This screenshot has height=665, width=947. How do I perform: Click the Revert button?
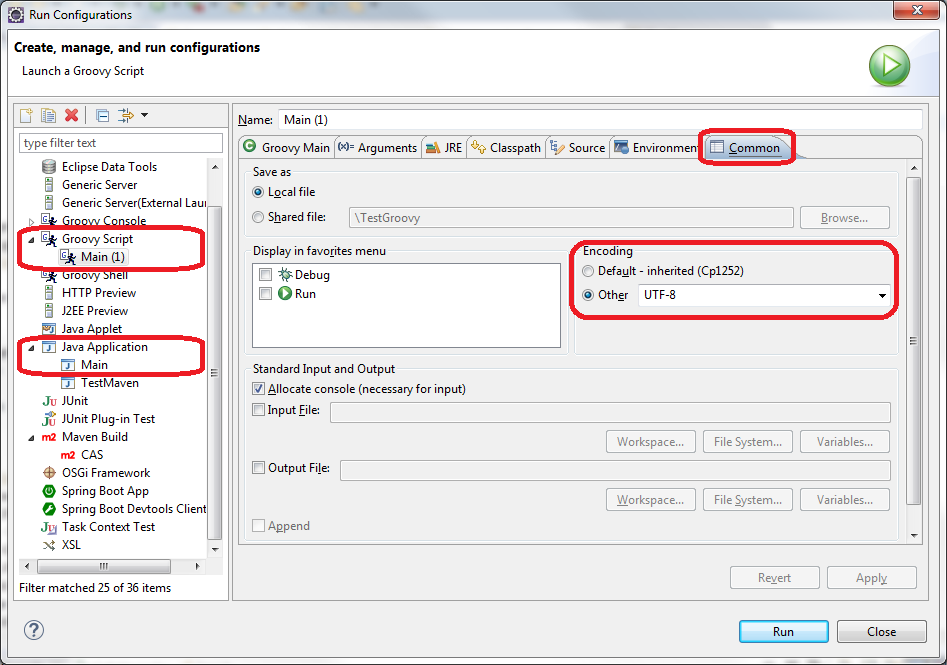click(774, 578)
